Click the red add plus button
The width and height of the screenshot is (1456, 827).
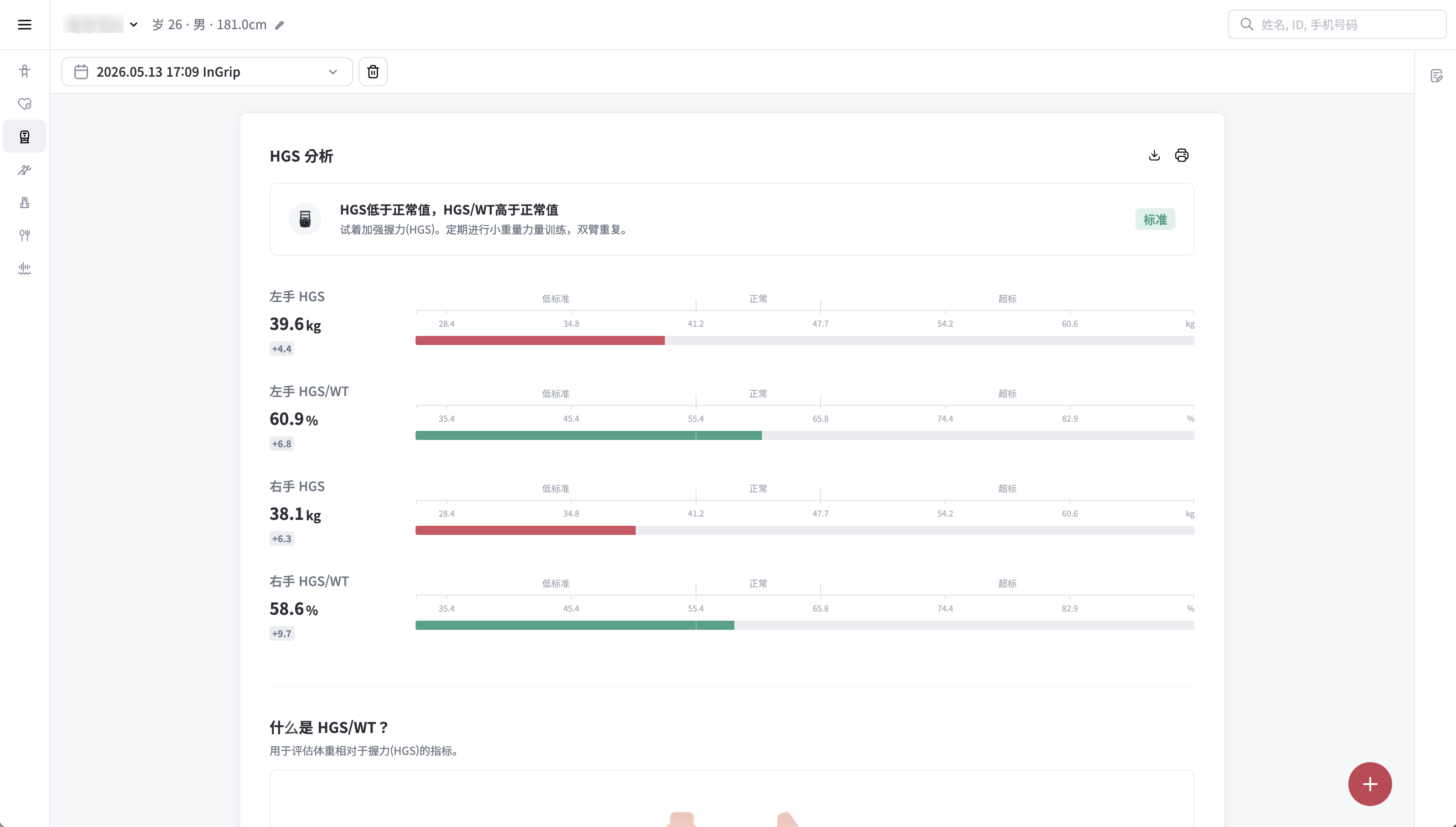tap(1370, 784)
